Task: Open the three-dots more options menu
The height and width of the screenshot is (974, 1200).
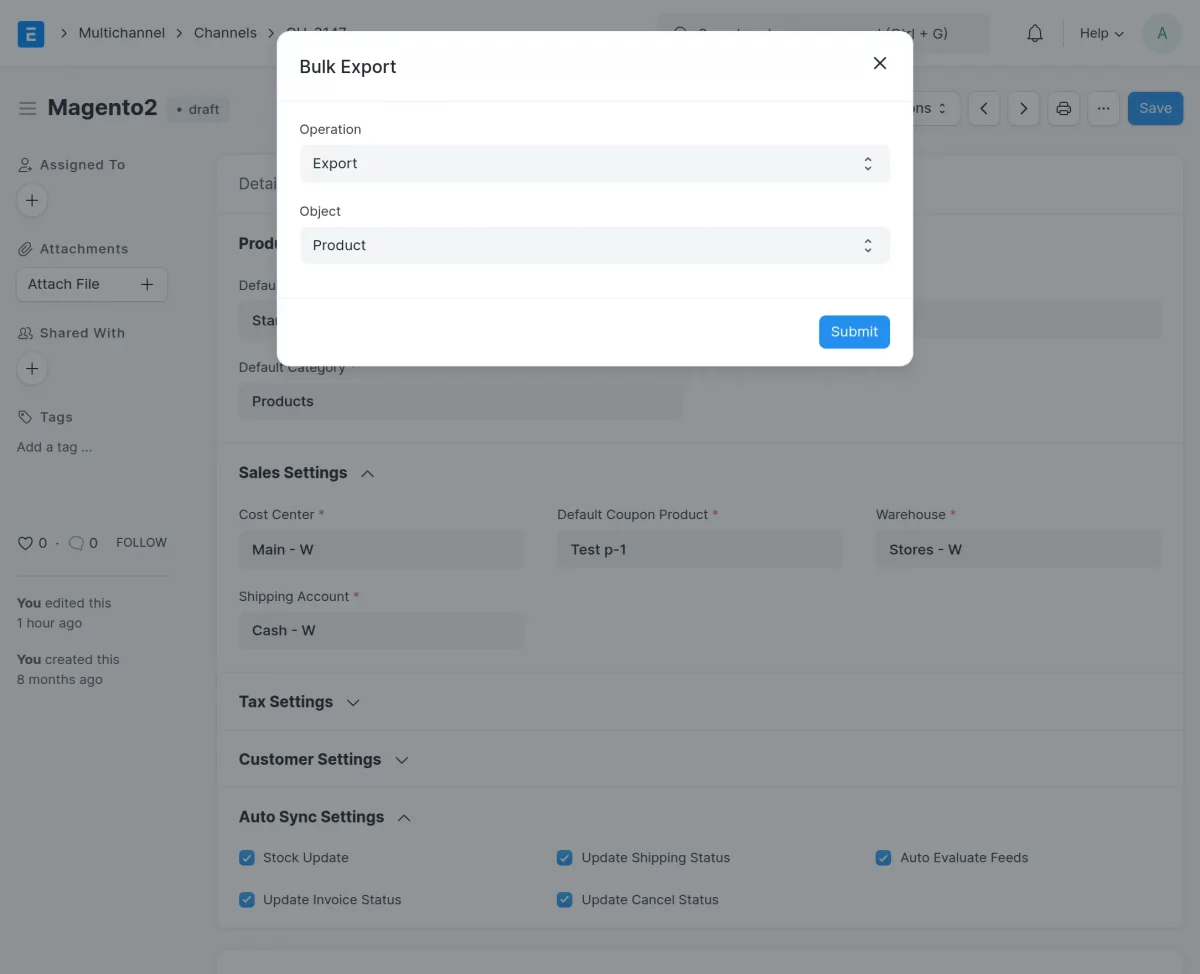Action: click(x=1103, y=108)
